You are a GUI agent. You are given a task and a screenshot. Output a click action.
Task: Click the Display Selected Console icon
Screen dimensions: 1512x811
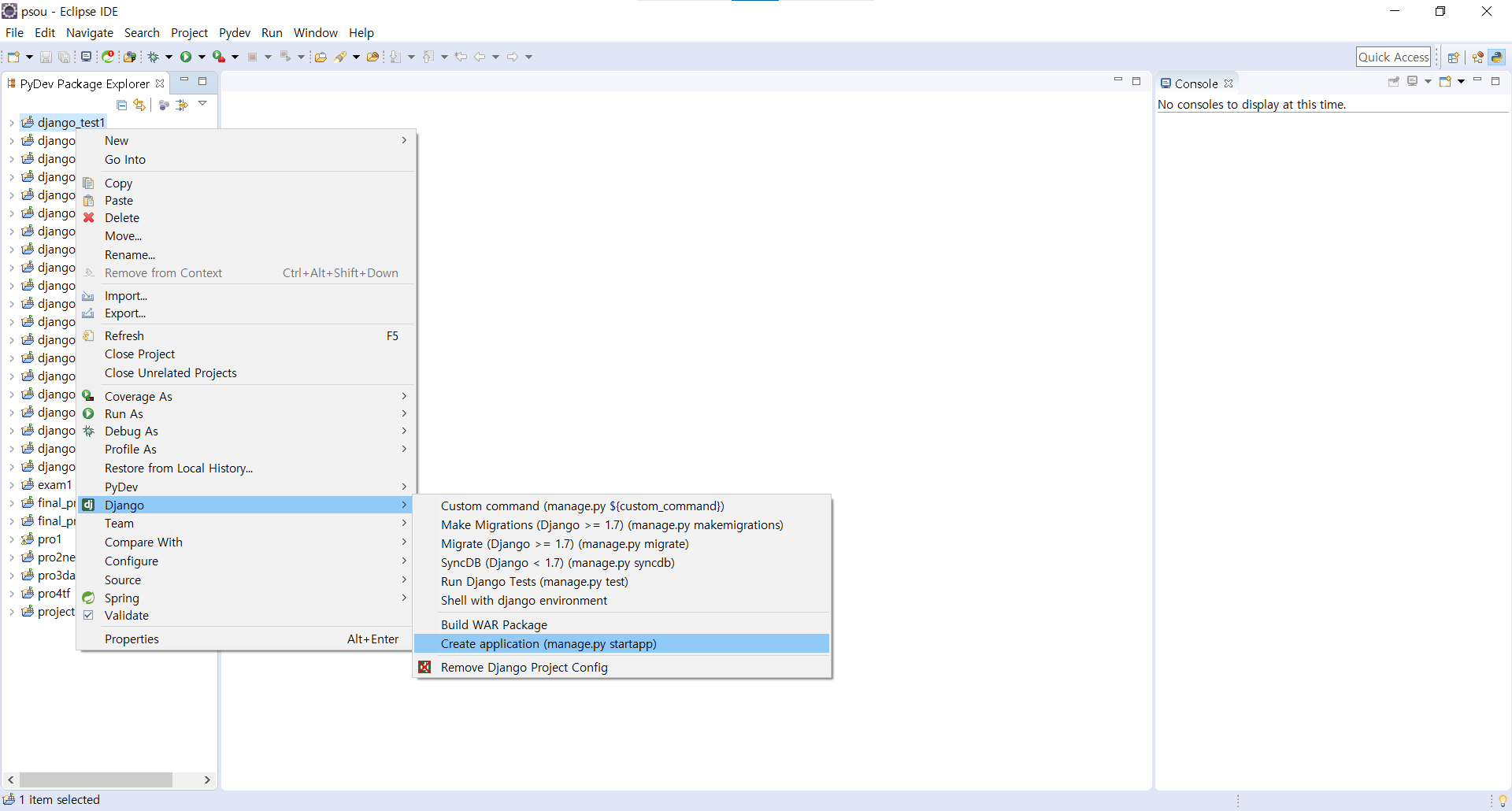pos(1413,81)
